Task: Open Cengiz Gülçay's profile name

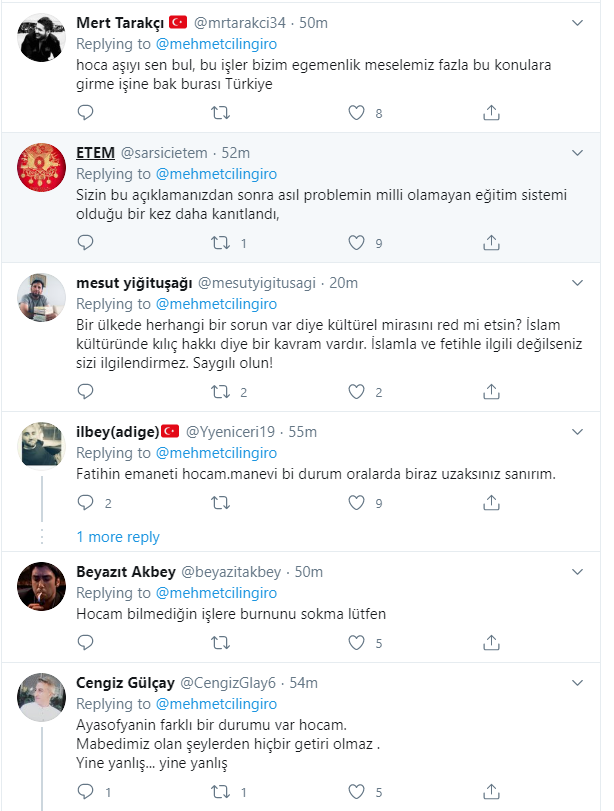Action: pyautogui.click(x=124, y=683)
